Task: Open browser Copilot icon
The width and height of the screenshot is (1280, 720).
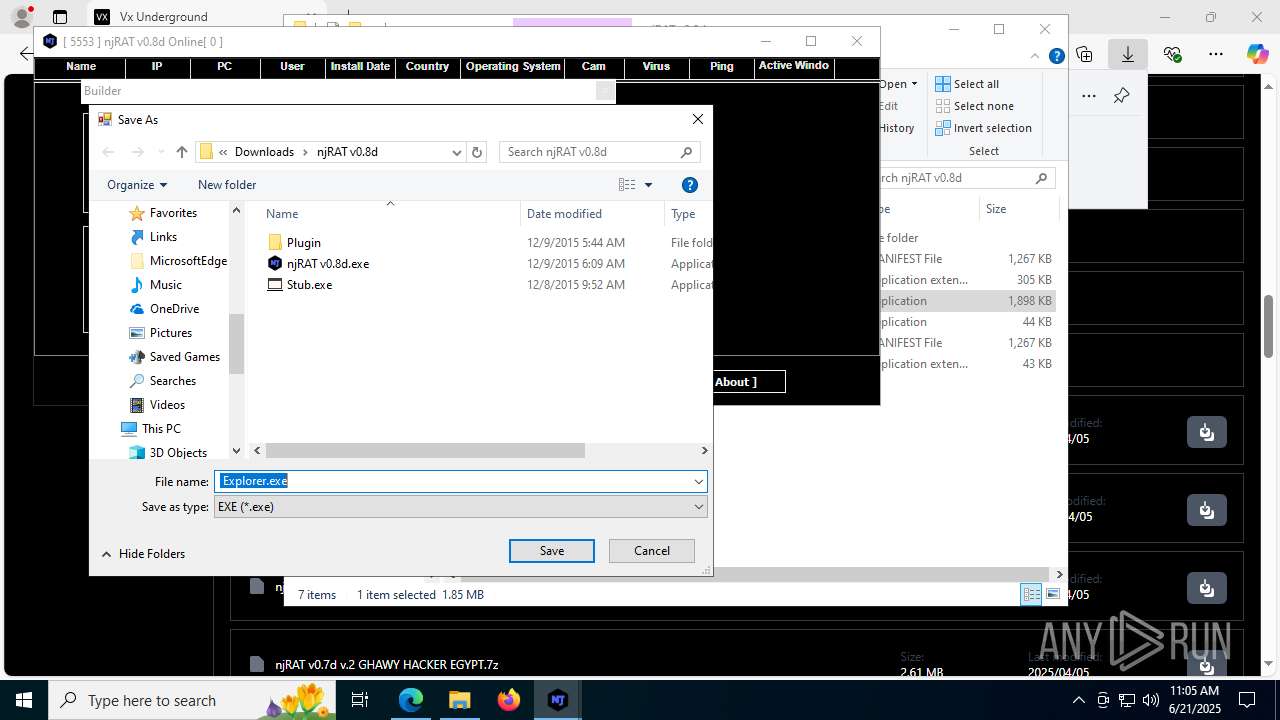Action: coord(1258,54)
